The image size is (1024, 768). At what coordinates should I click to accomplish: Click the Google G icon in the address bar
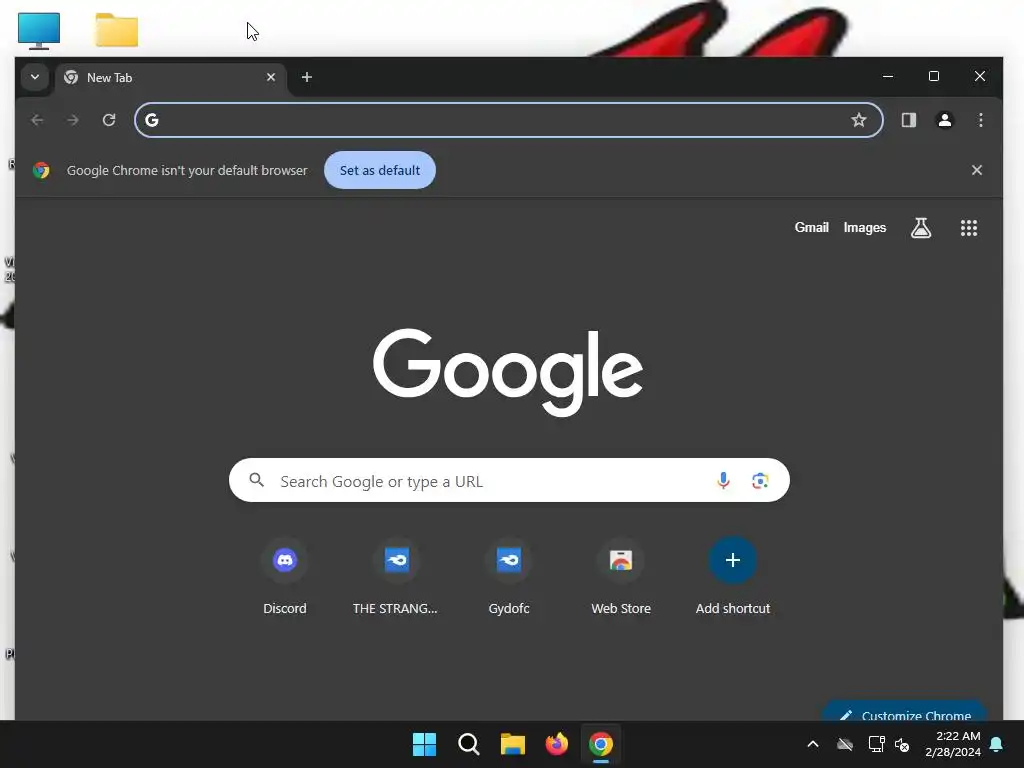152,120
